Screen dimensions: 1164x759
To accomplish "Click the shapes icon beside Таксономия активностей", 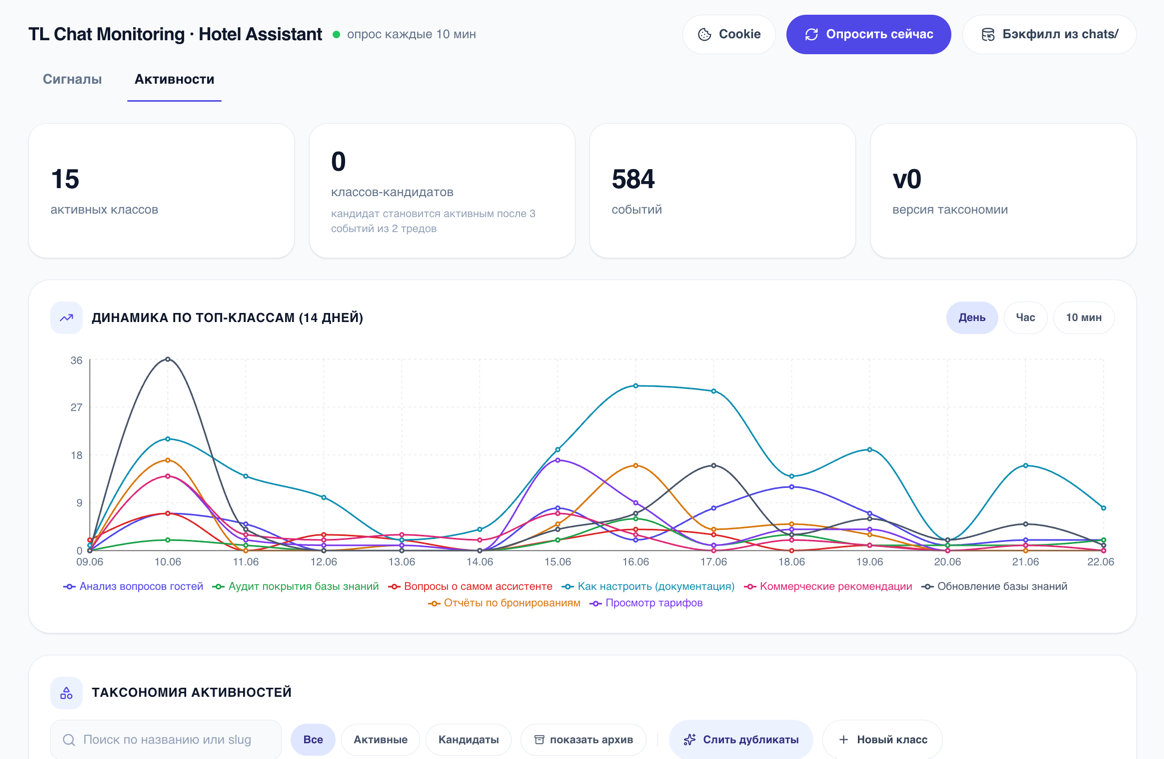I will [66, 692].
